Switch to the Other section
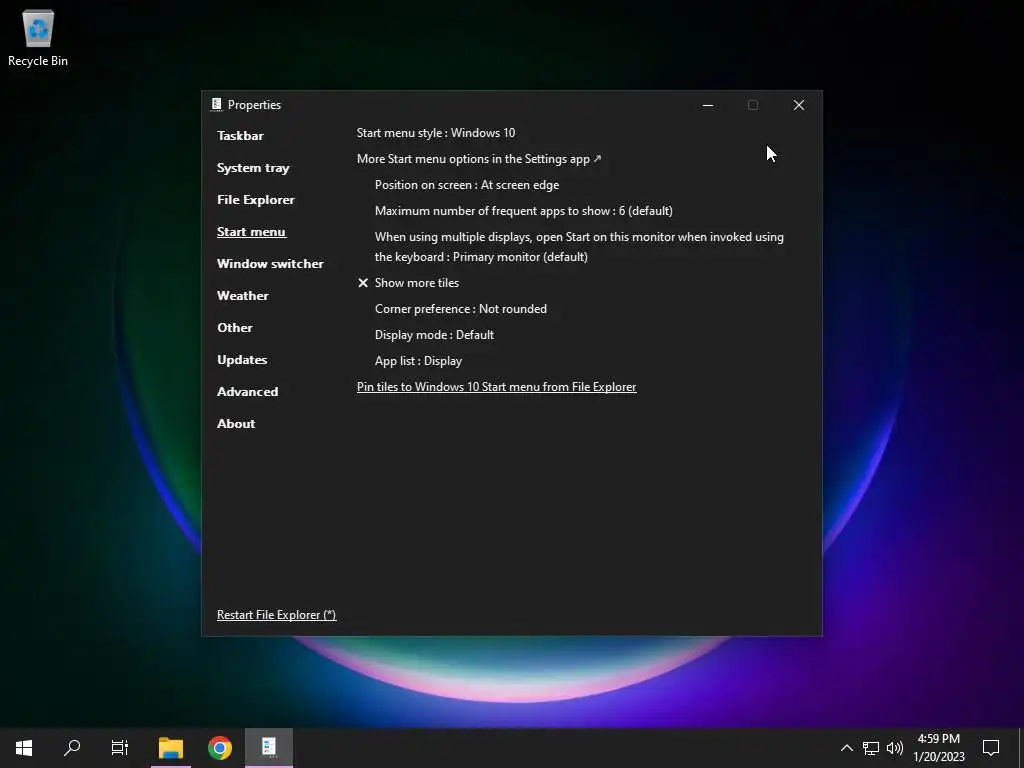Image resolution: width=1024 pixels, height=768 pixels. [234, 328]
